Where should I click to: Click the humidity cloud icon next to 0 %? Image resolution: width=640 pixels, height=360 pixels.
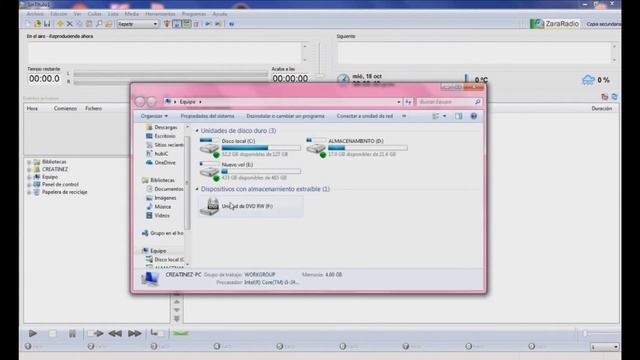(588, 80)
